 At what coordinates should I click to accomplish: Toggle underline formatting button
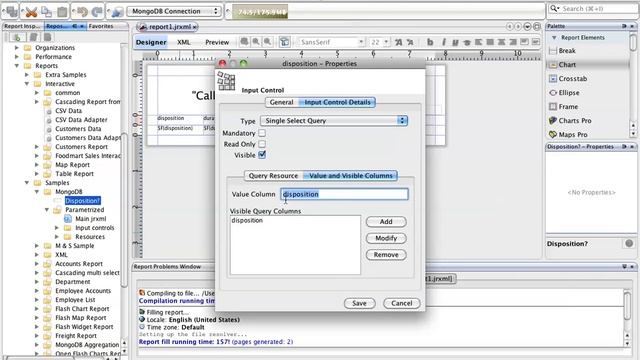click(455, 42)
